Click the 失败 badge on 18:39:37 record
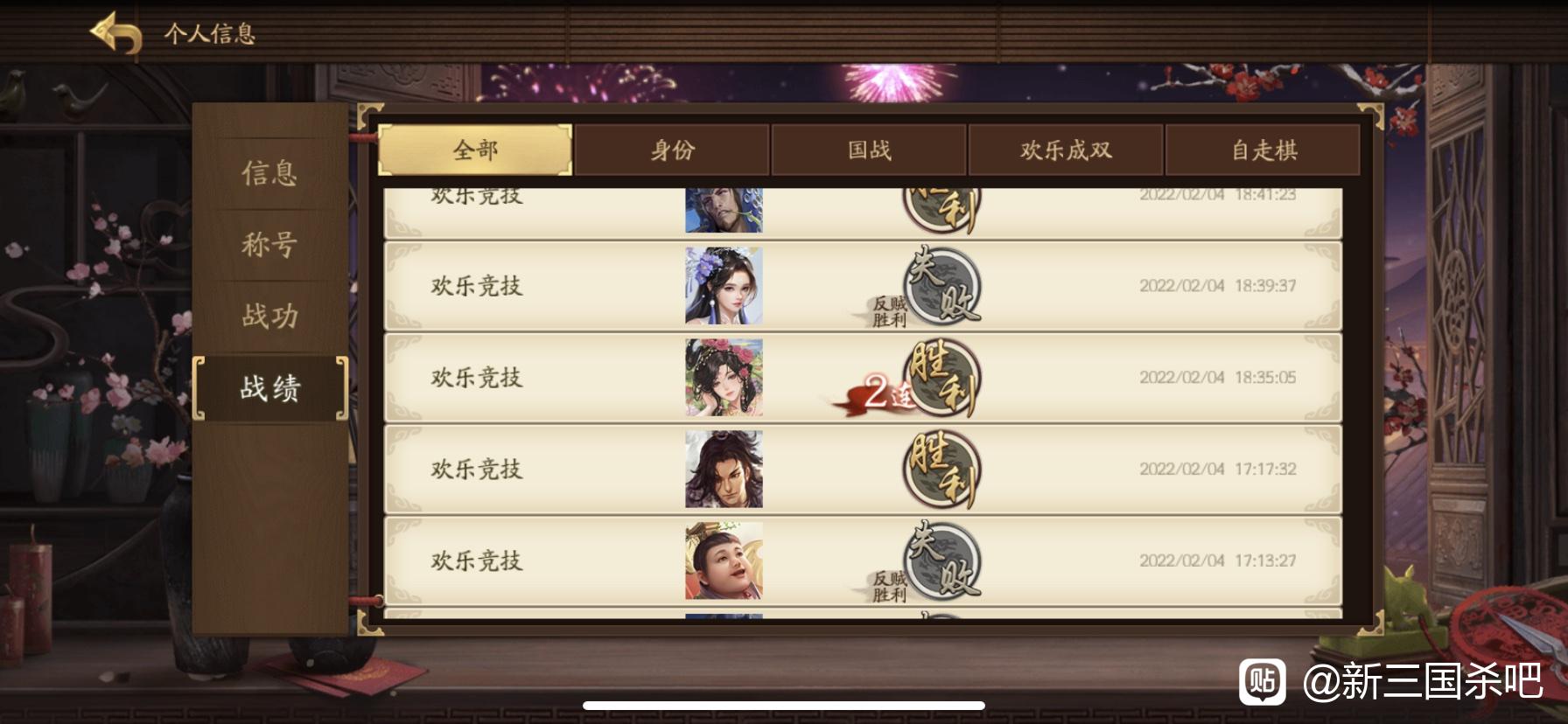 click(x=941, y=286)
